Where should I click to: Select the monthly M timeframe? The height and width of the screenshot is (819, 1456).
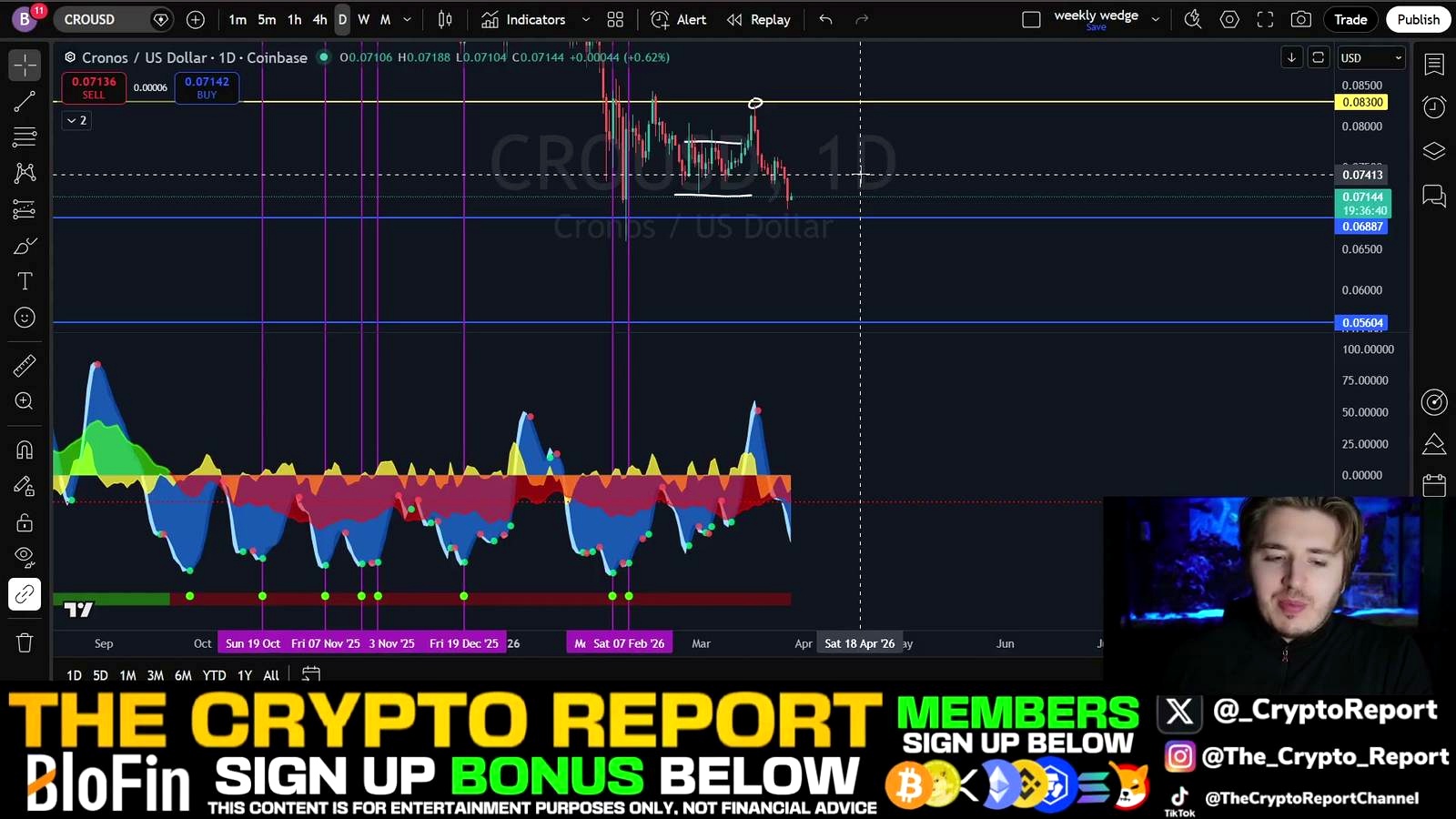pos(385,19)
